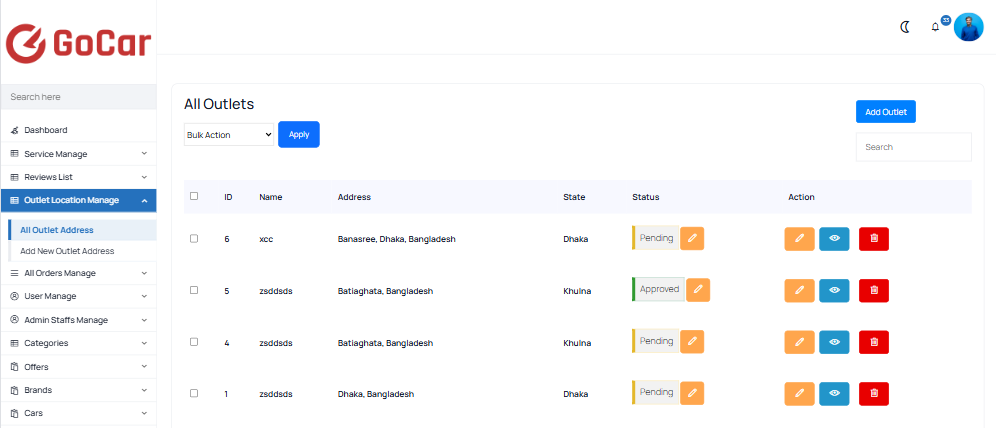Check the box for outlet xcc
This screenshot has height=428, width=996.
click(194, 239)
